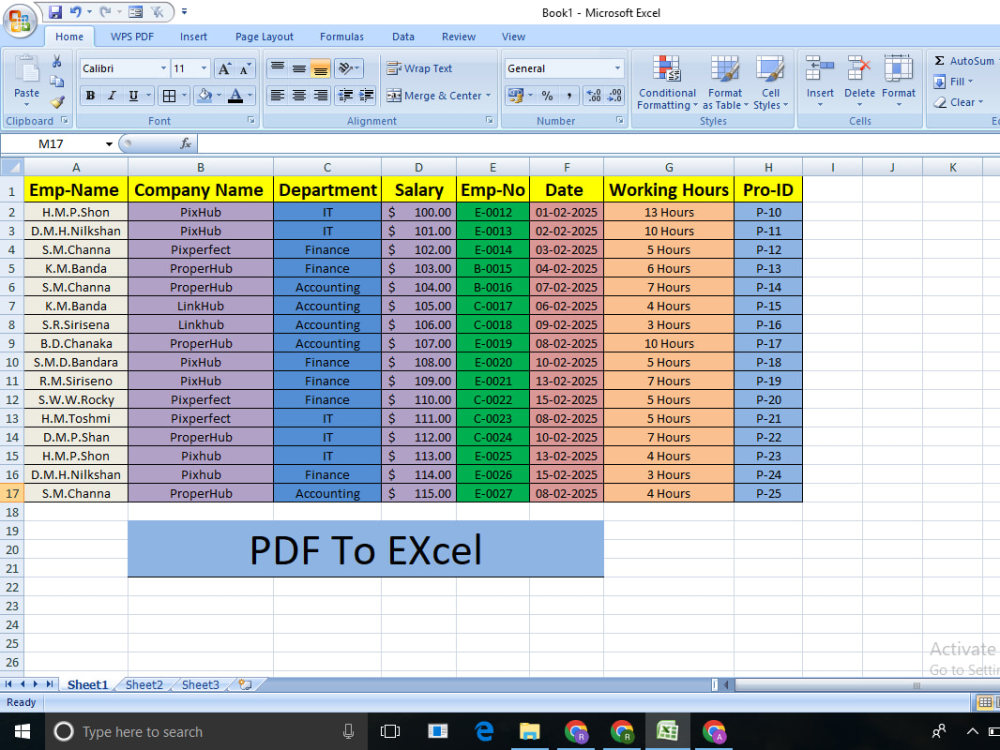Screen dimensions: 1000x750
Task: Undo the last action
Action: coord(75,11)
